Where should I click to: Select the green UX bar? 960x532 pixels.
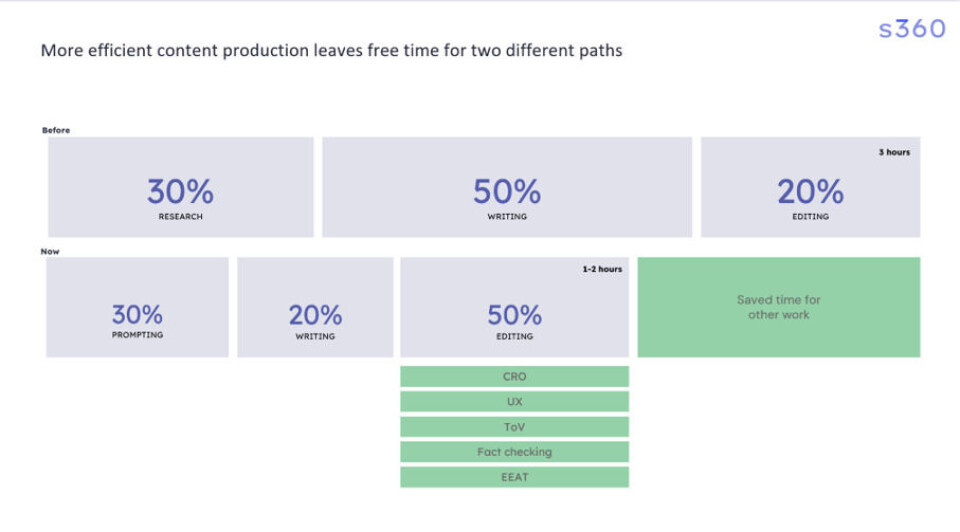click(x=514, y=402)
